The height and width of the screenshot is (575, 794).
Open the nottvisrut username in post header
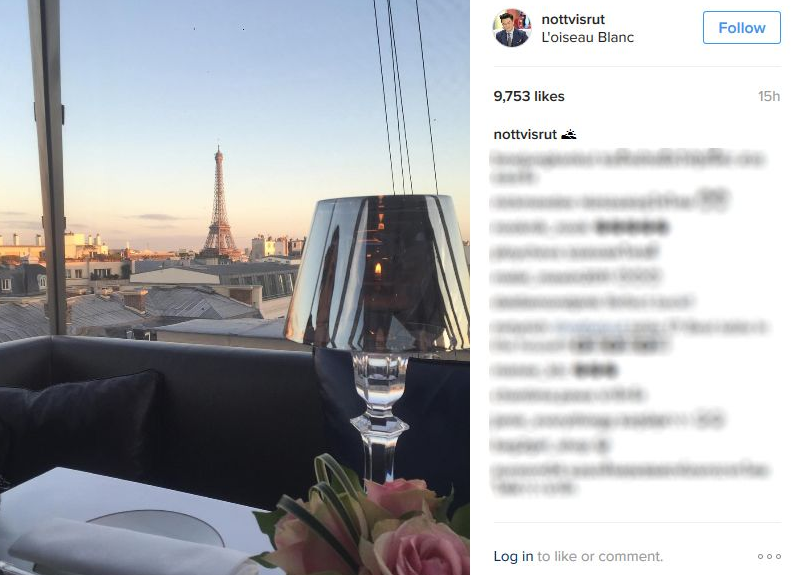click(573, 19)
